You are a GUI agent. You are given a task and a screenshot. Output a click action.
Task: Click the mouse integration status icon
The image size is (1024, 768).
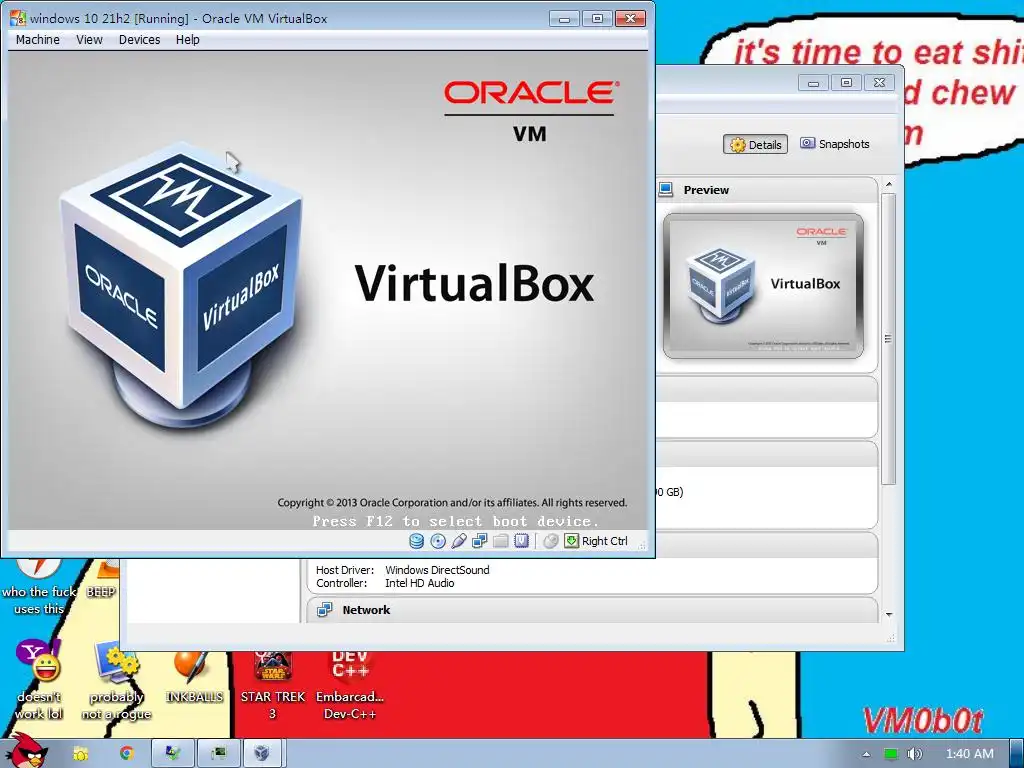click(x=551, y=541)
